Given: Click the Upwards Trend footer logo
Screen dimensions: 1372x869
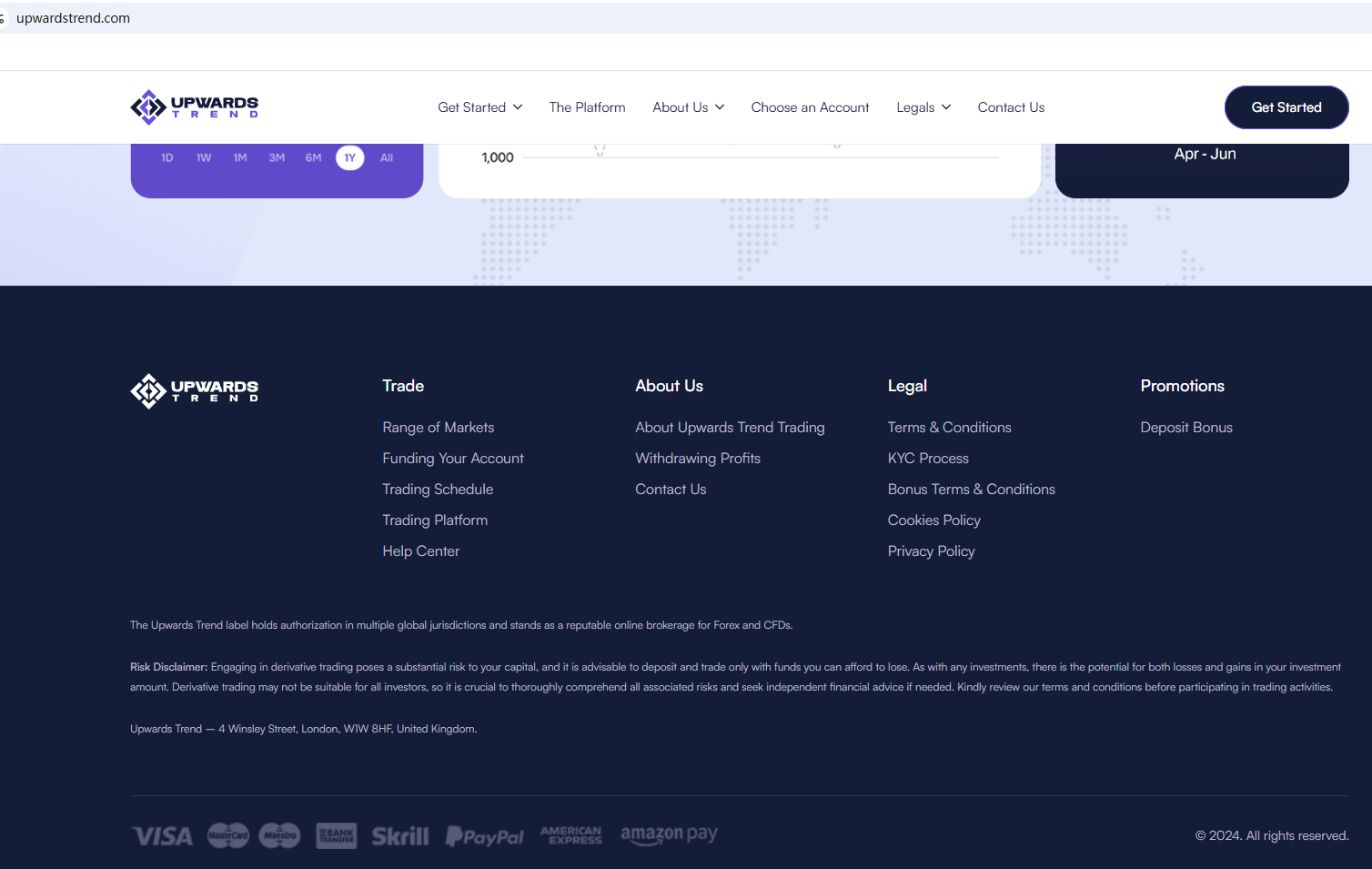Looking at the screenshot, I should [195, 391].
